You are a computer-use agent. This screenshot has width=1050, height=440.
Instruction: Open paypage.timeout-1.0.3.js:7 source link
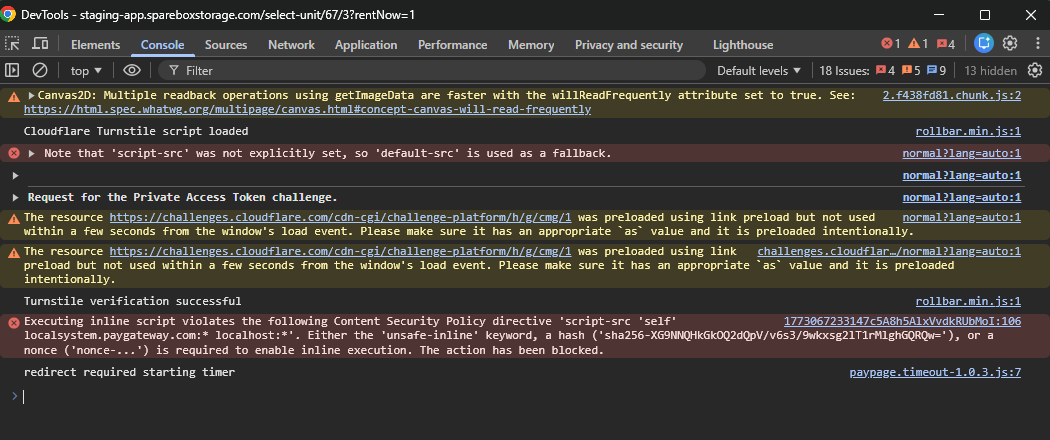(x=935, y=372)
